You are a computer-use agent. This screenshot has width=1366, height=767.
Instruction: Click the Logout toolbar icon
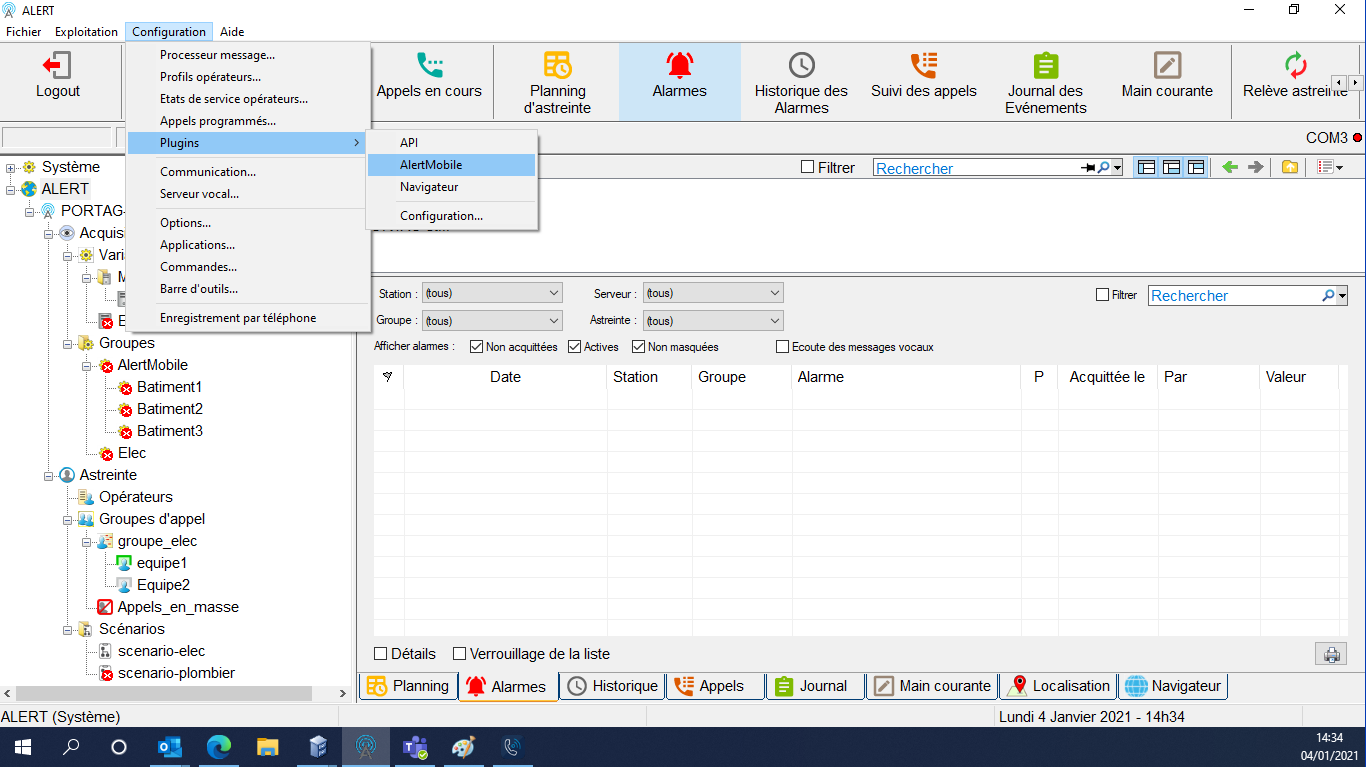(x=57, y=66)
